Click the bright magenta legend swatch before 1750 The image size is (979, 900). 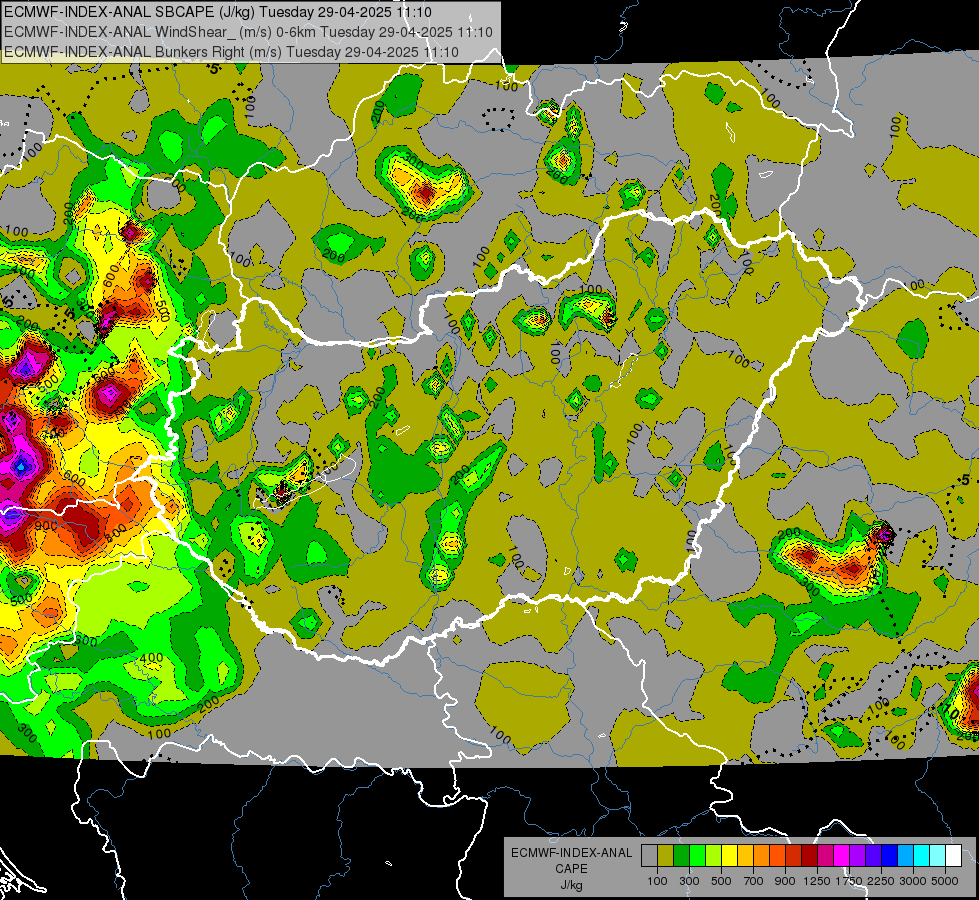point(842,856)
